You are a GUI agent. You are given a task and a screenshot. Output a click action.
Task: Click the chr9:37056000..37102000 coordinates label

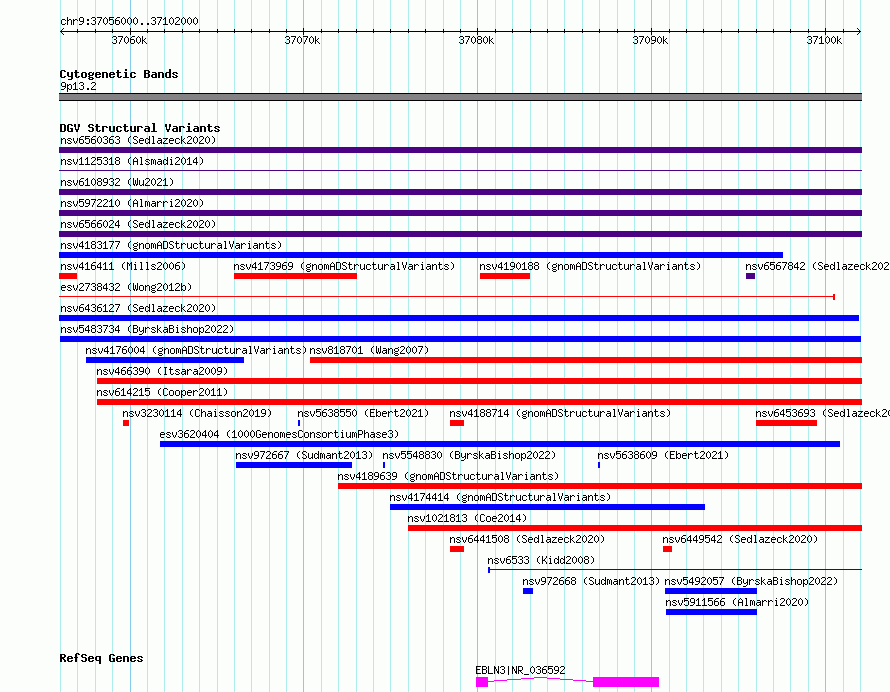coord(129,21)
